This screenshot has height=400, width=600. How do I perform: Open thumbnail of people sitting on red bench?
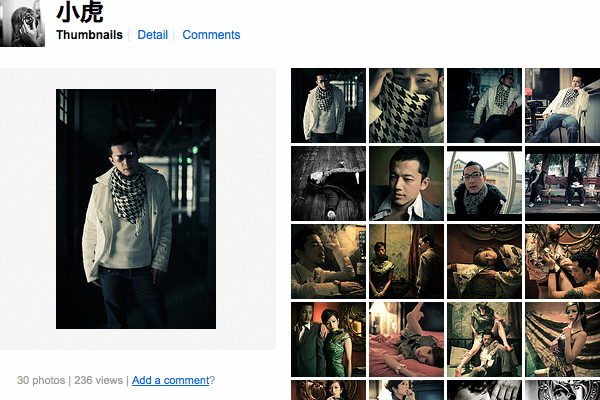(562, 184)
